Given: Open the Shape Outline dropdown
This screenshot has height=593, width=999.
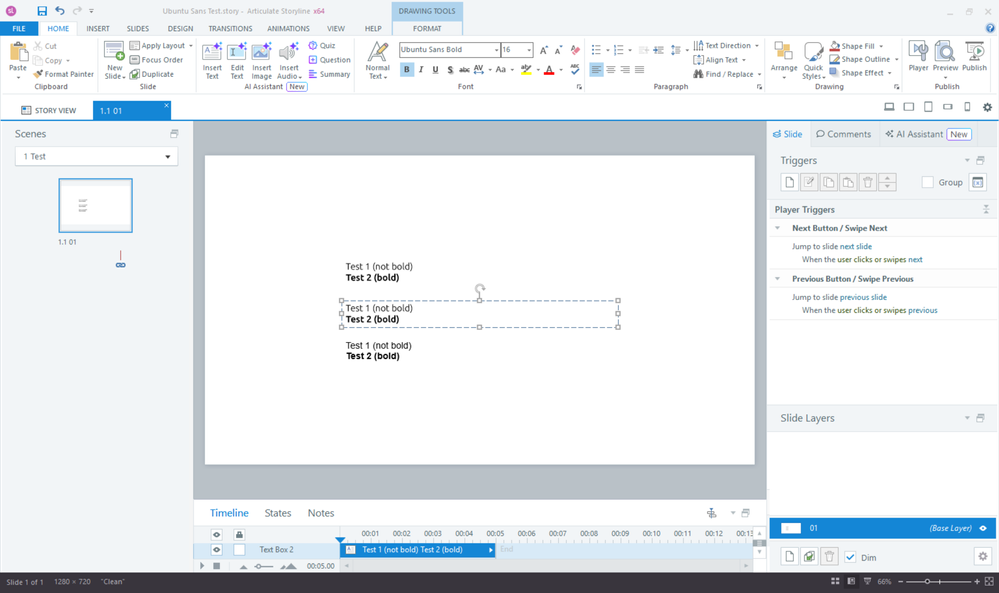Looking at the screenshot, I should click(896, 60).
